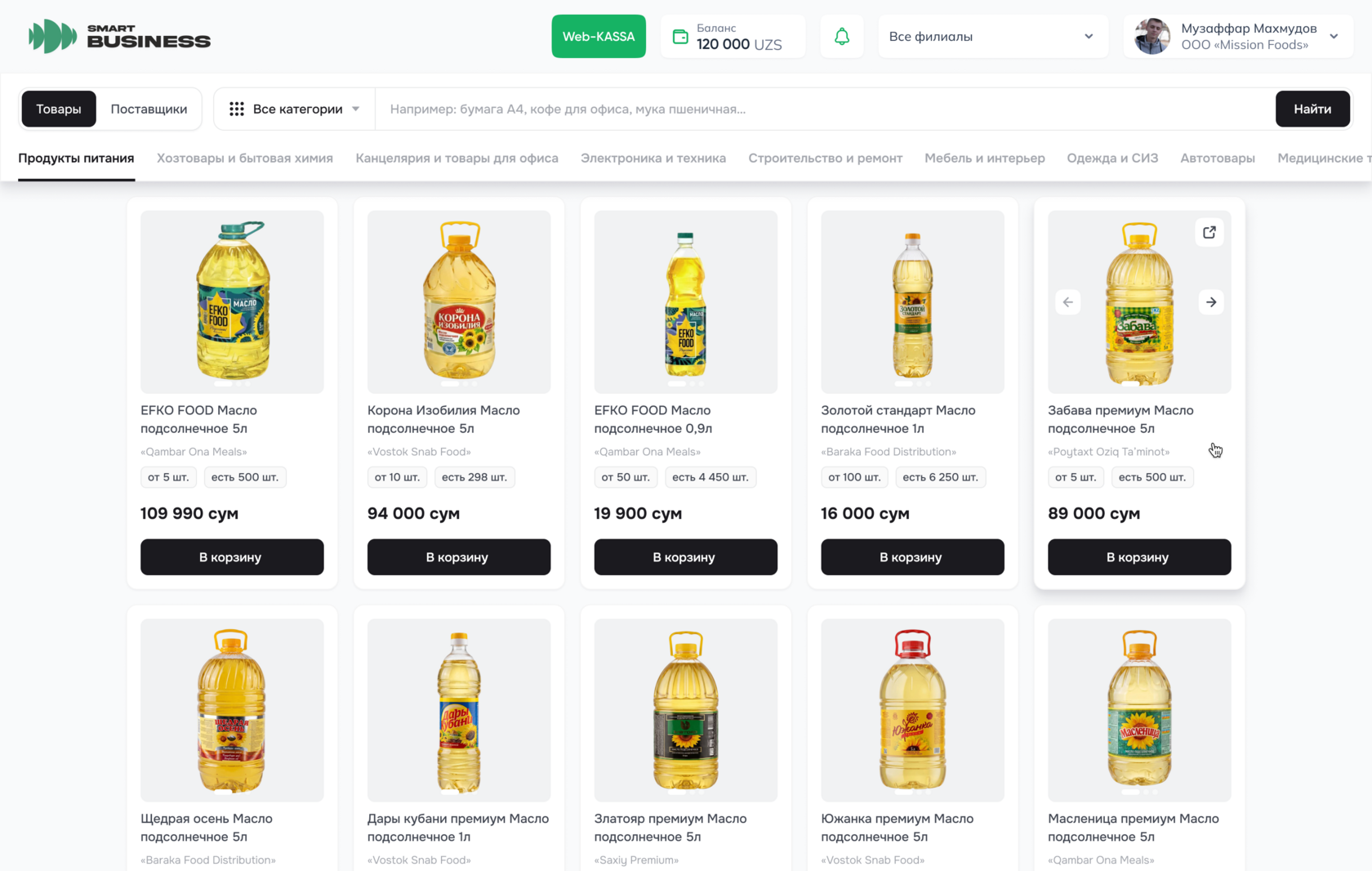1372x871 pixels.
Task: Open Золотой стандарт product image
Action: click(x=912, y=301)
